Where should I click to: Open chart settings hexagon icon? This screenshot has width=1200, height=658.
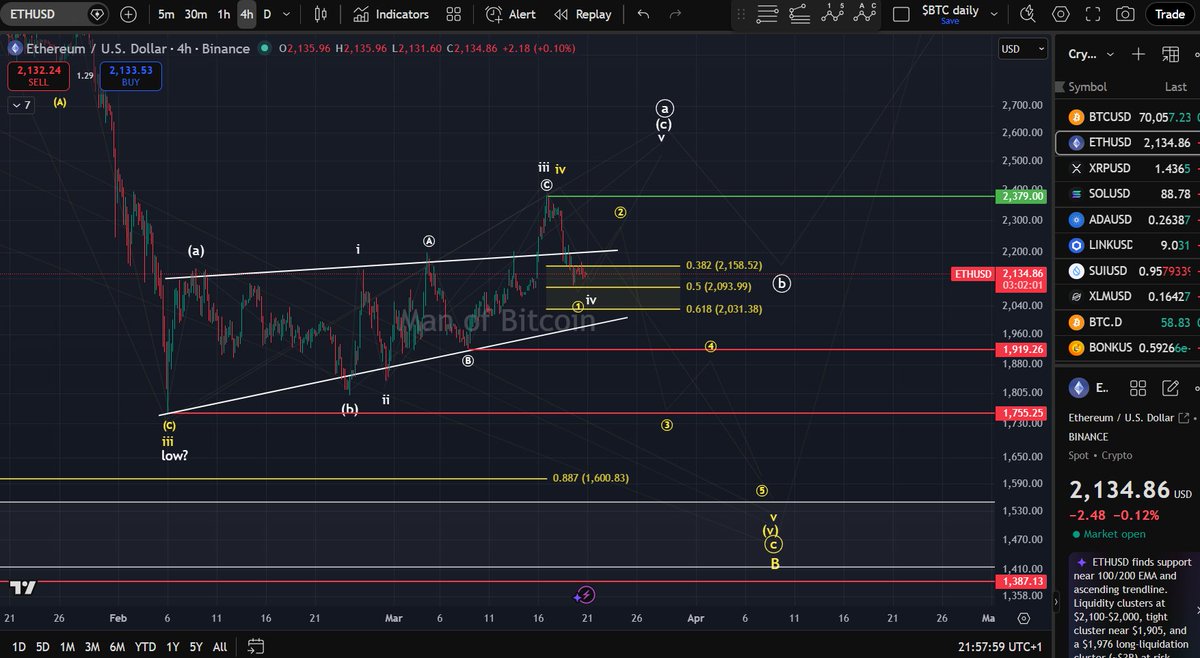click(1061, 15)
